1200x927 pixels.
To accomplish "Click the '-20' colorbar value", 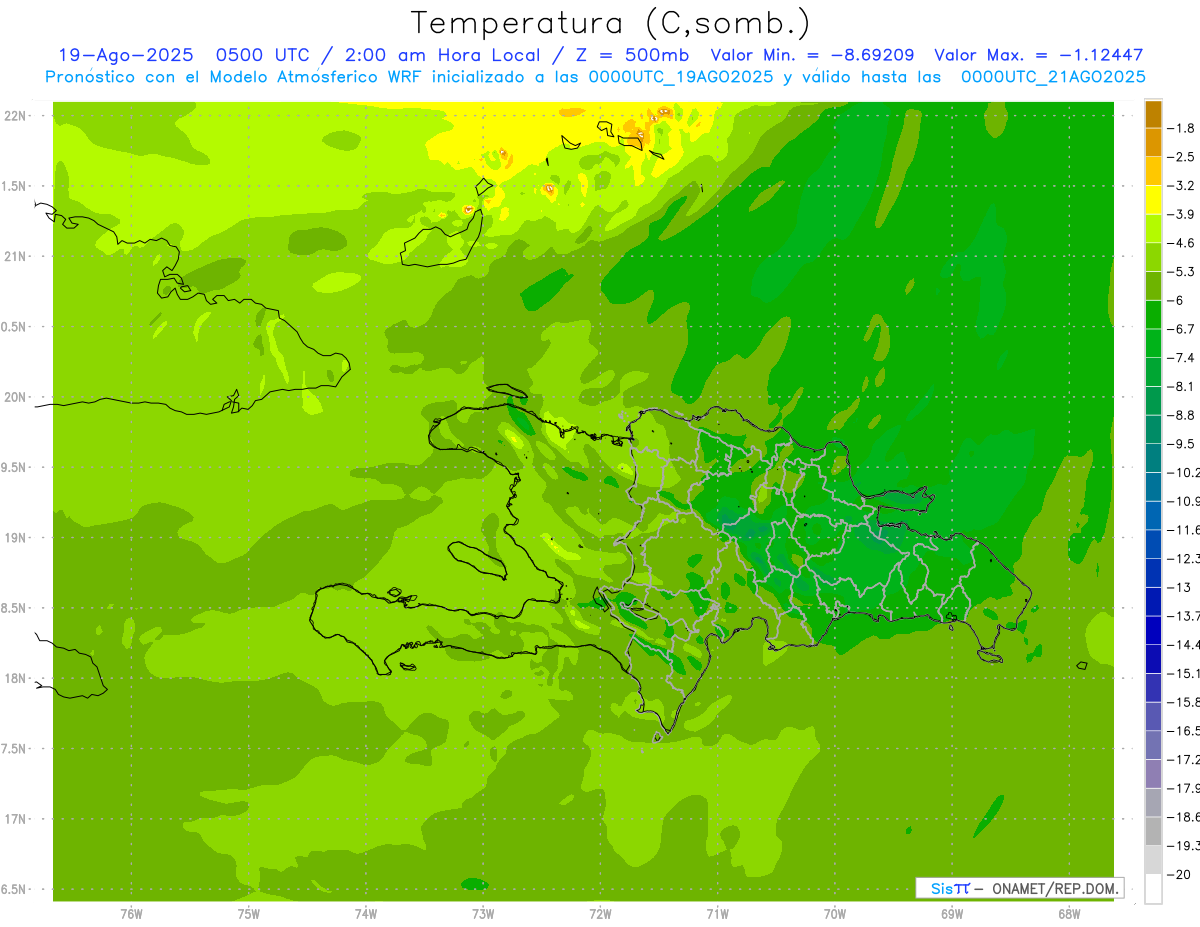I will pos(1179,875).
